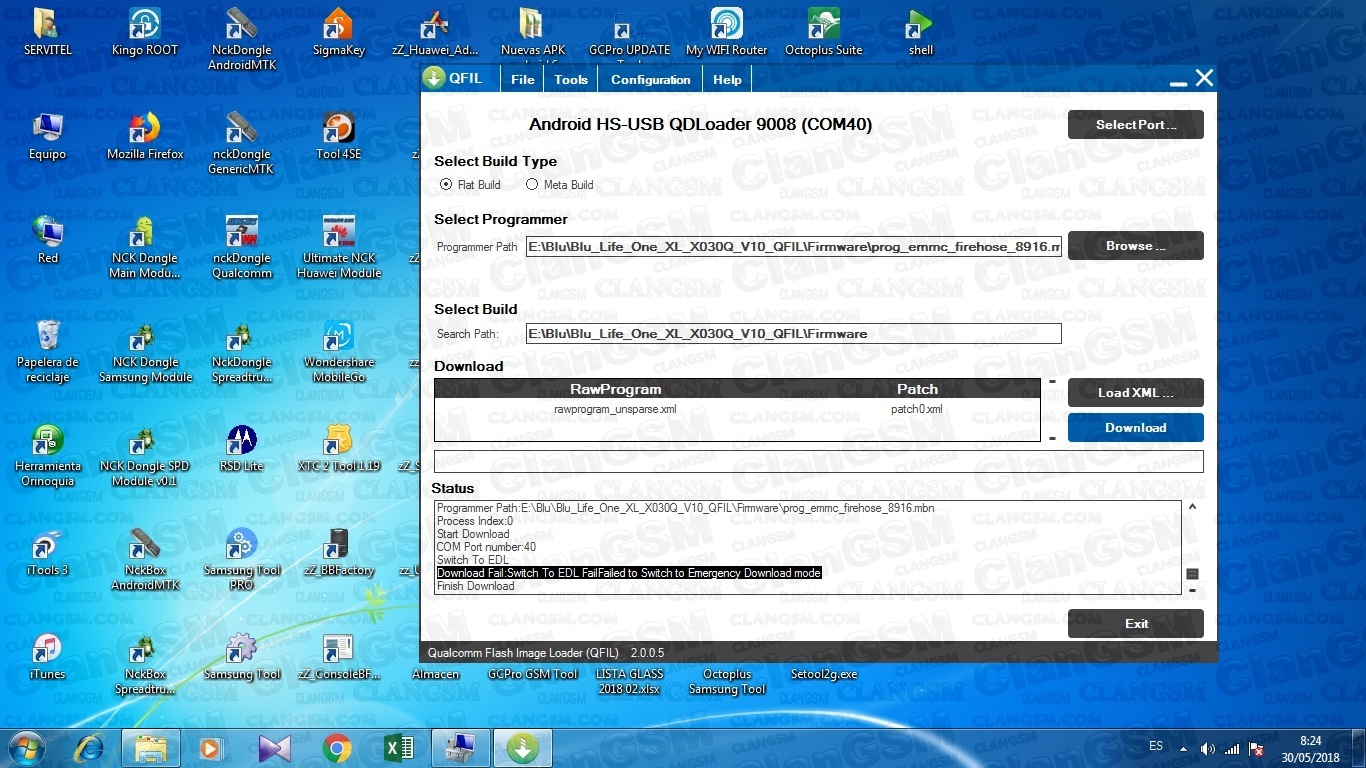Open the Configuration menu
Viewport: 1366px width, 768px height.
[x=651, y=79]
